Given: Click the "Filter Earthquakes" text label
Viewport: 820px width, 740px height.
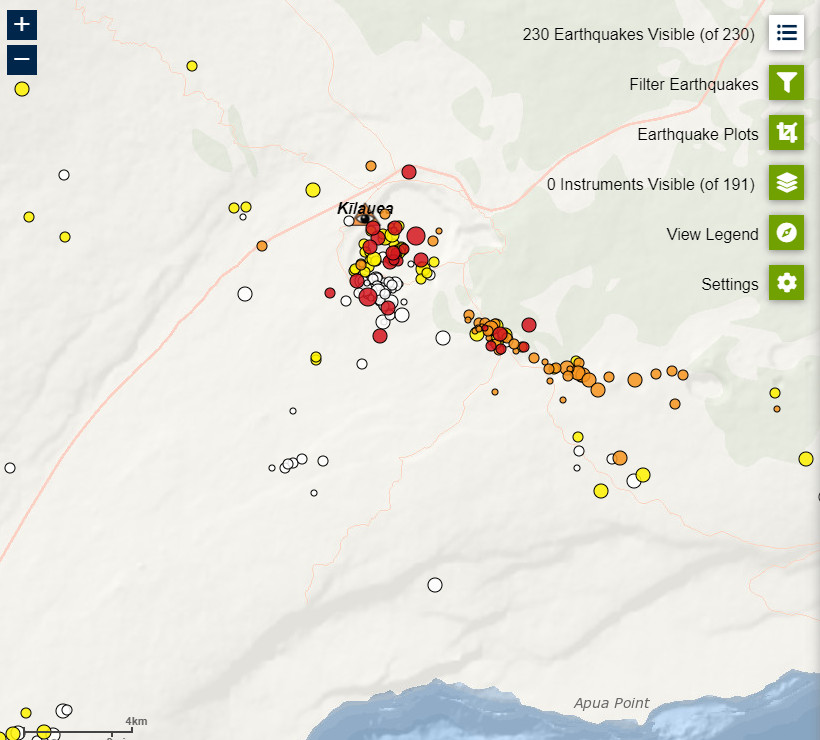Looking at the screenshot, I should tap(694, 84).
